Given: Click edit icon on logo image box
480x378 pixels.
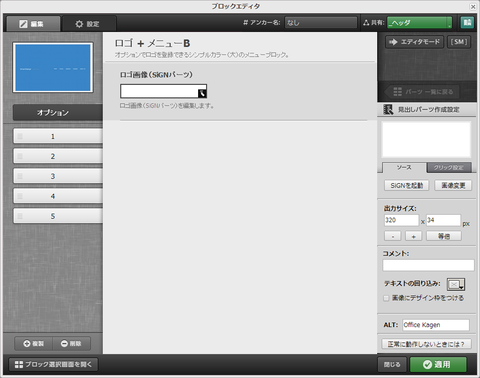Looking at the screenshot, I should [x=202, y=93].
